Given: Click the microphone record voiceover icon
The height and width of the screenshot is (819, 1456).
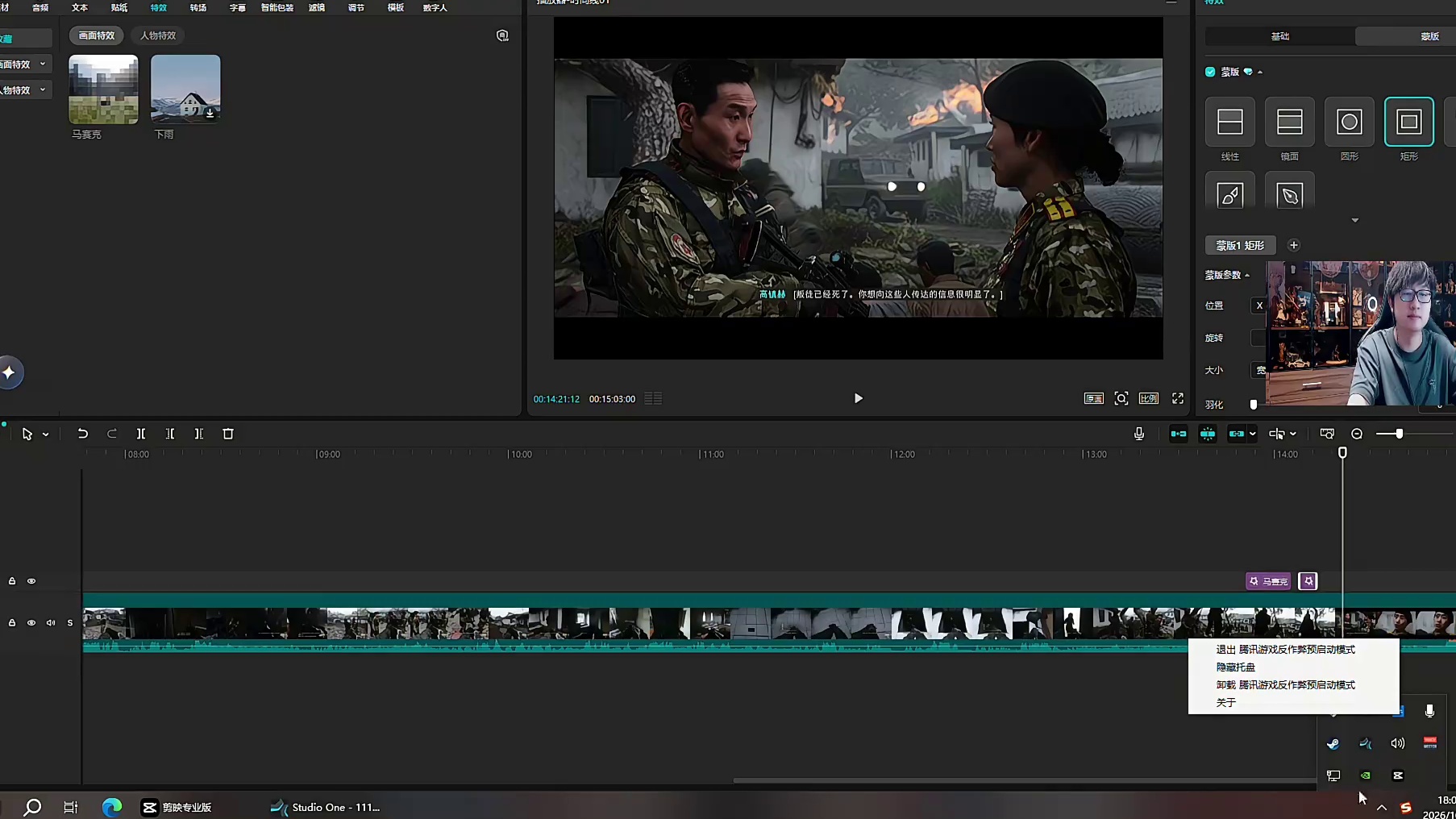Looking at the screenshot, I should tap(1139, 434).
